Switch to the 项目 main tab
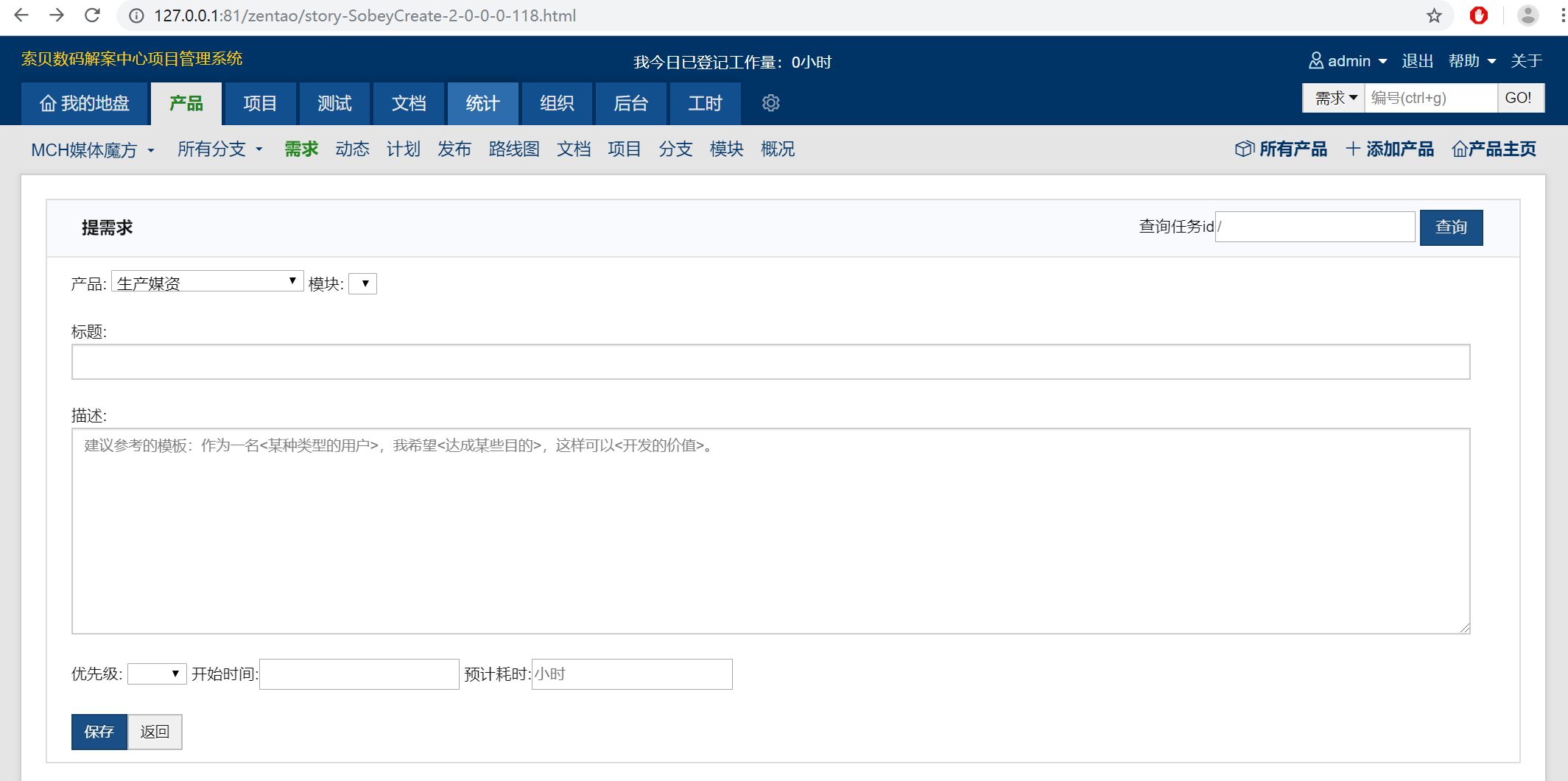This screenshot has width=1568, height=781. 260,104
